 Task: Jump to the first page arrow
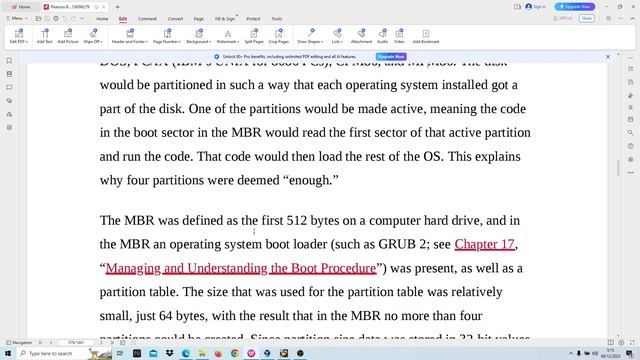click(40, 342)
